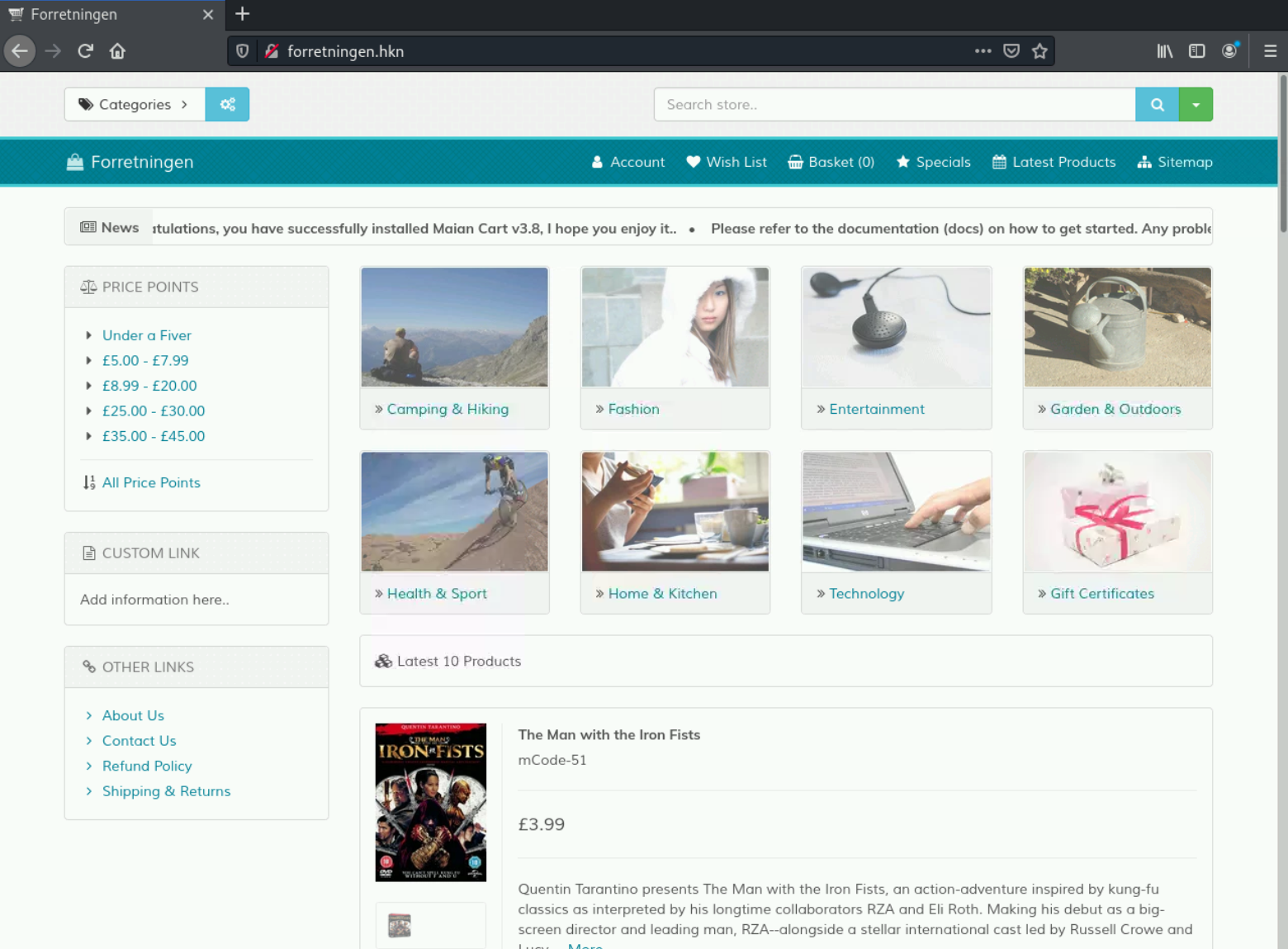Open the Basket (0) menu item

[831, 162]
